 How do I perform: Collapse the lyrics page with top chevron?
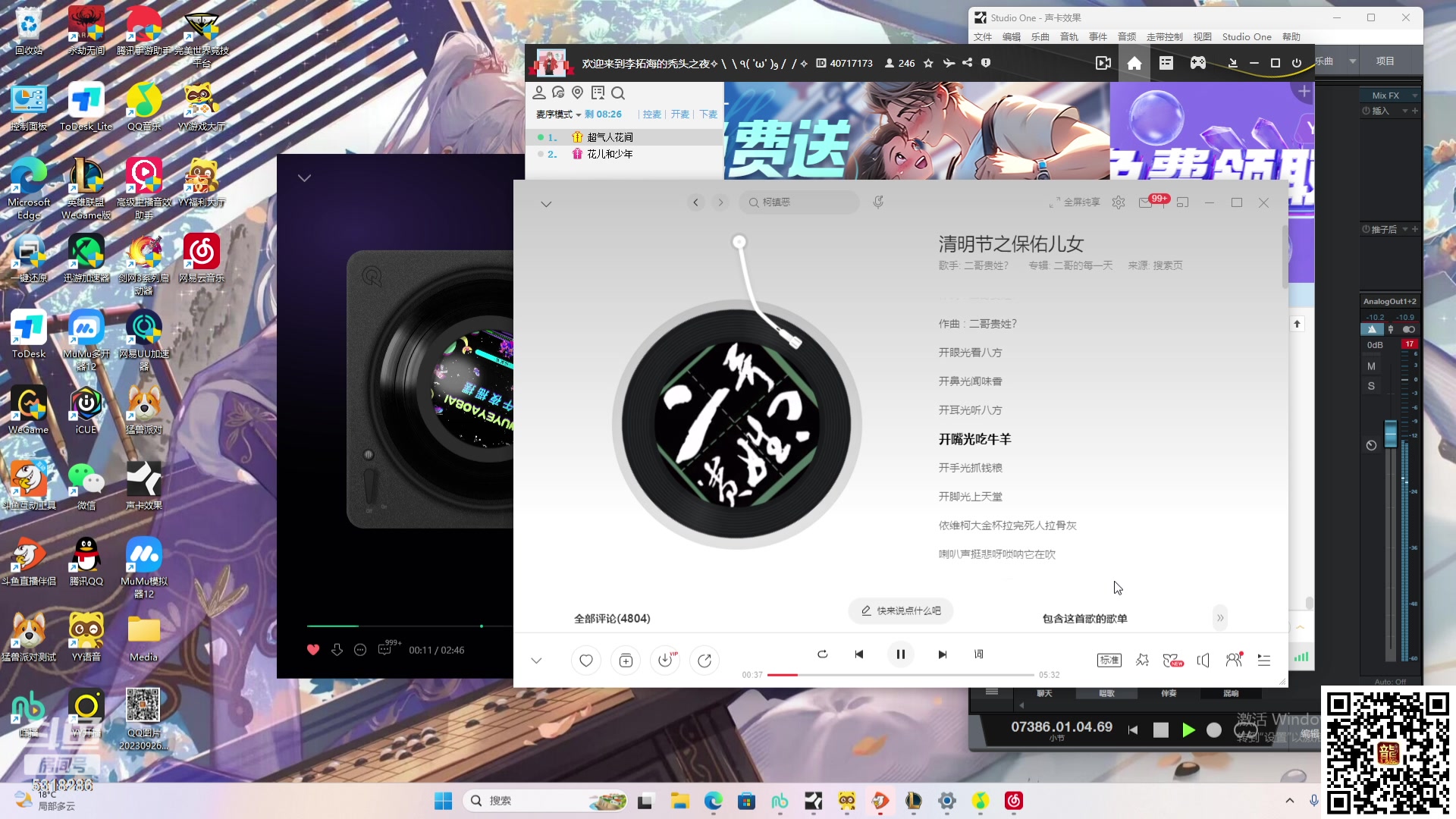[546, 203]
